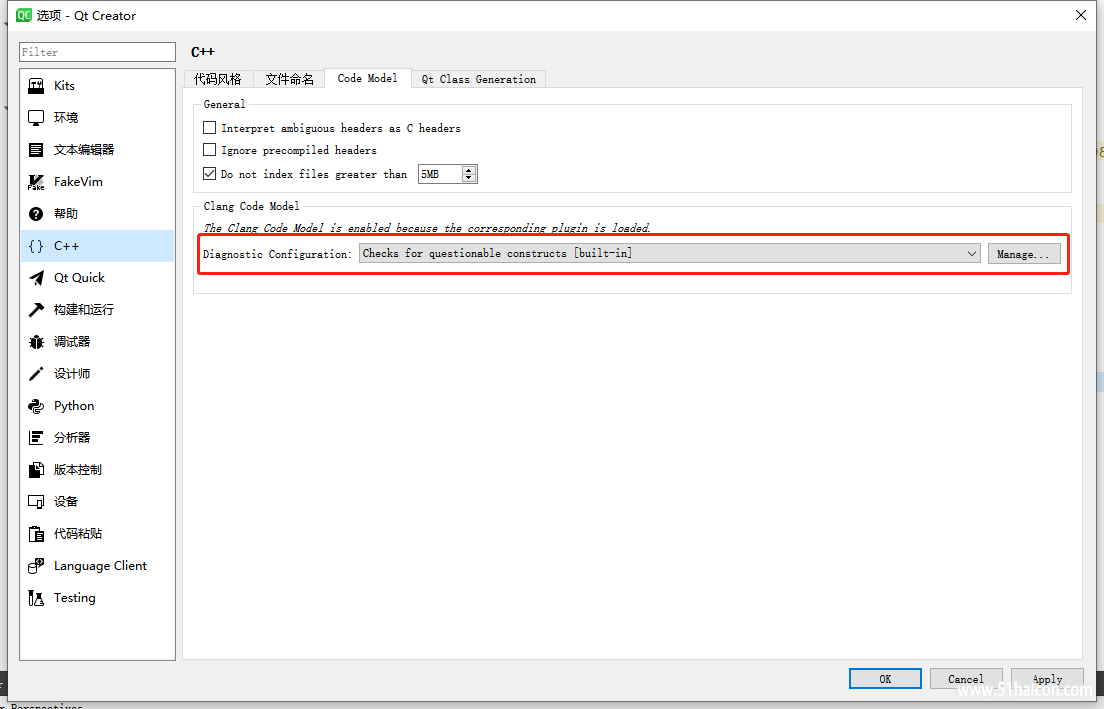Click the Build & Run (构建和运行) hammer icon
This screenshot has height=709, width=1104.
pos(36,310)
